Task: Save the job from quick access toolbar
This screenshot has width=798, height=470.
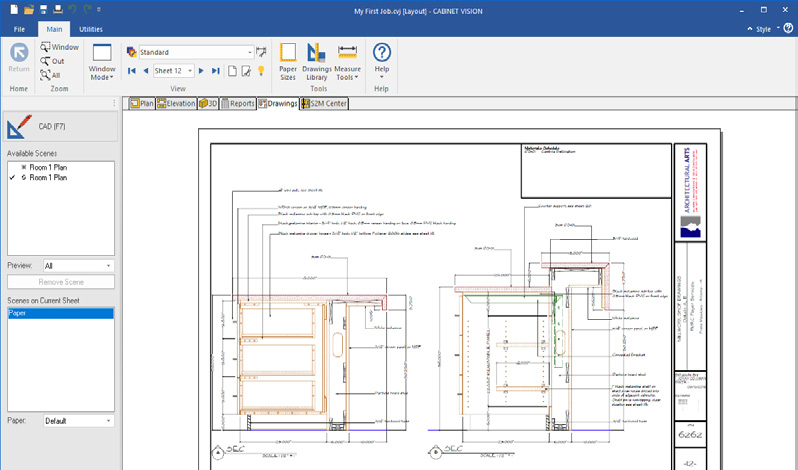Action: pyautogui.click(x=41, y=9)
